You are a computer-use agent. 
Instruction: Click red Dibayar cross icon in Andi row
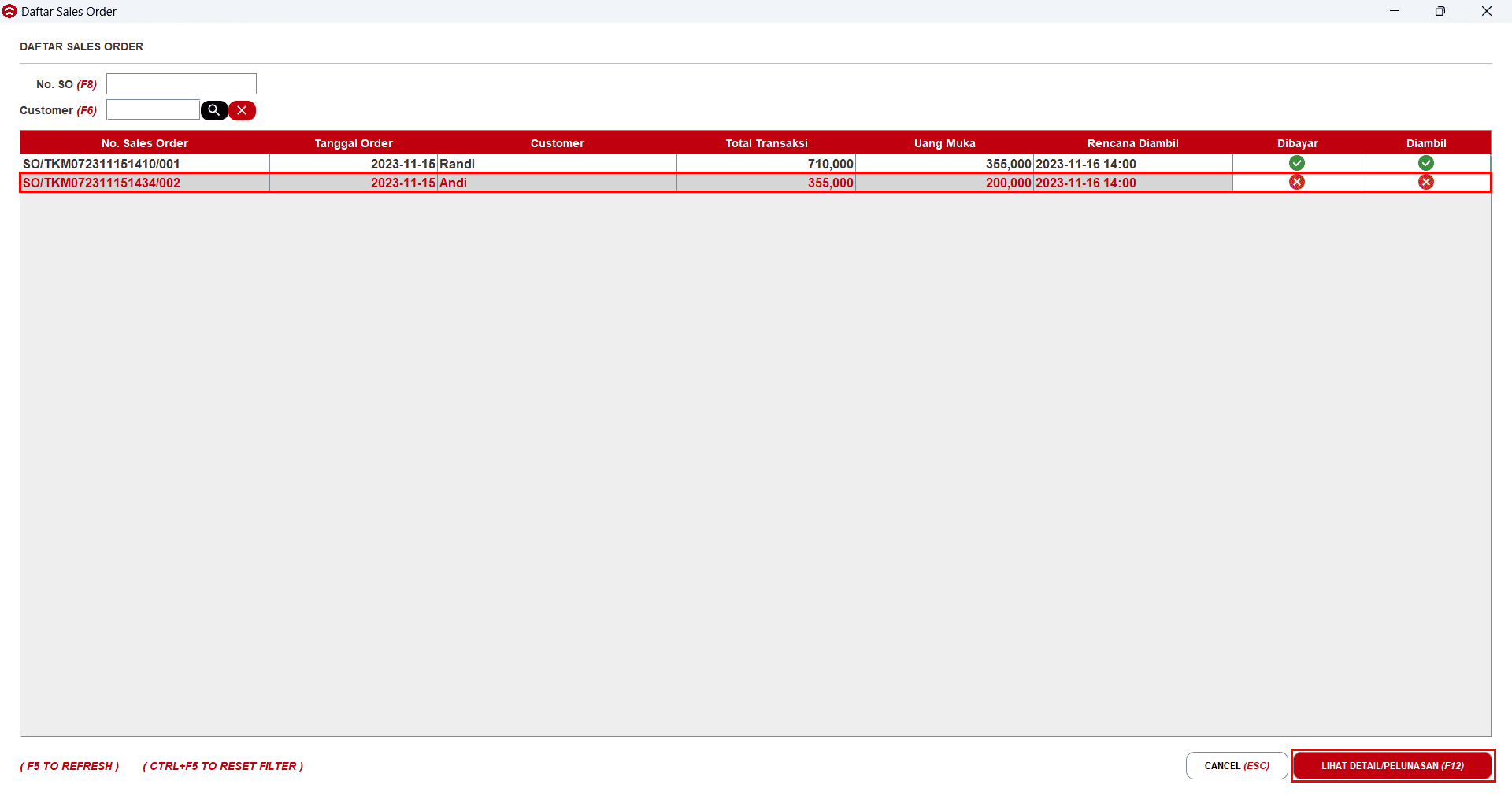1297,182
